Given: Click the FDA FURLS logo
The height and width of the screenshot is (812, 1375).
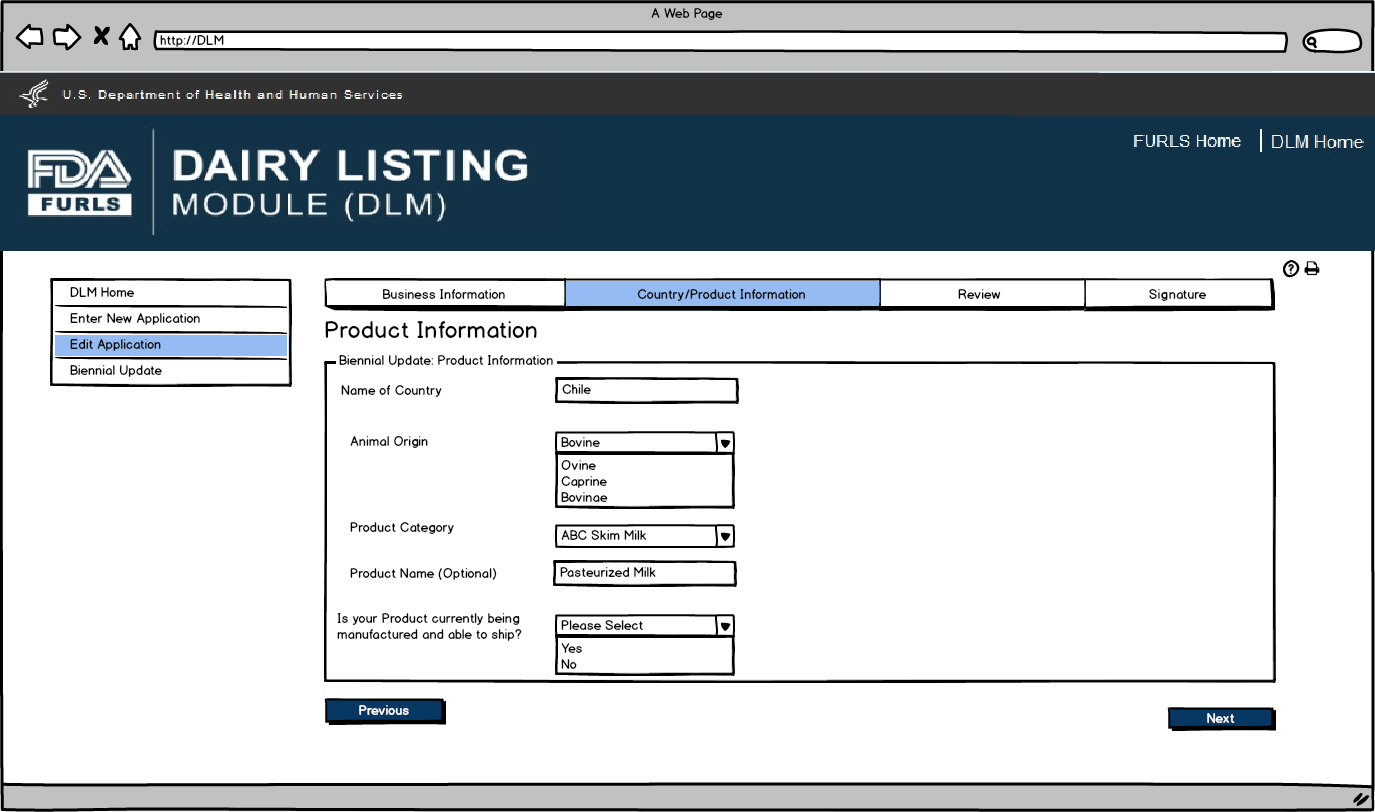Looking at the screenshot, I should coord(80,183).
